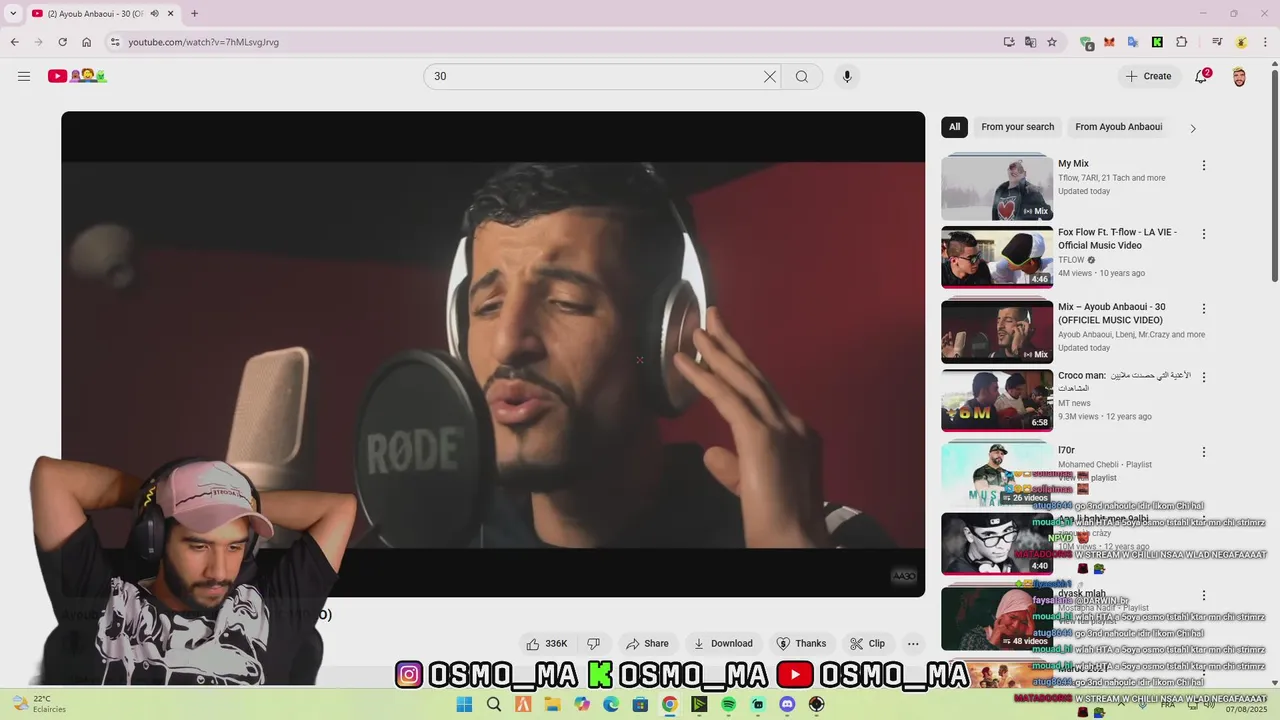Open the Chrome profile avatar

(1241, 42)
